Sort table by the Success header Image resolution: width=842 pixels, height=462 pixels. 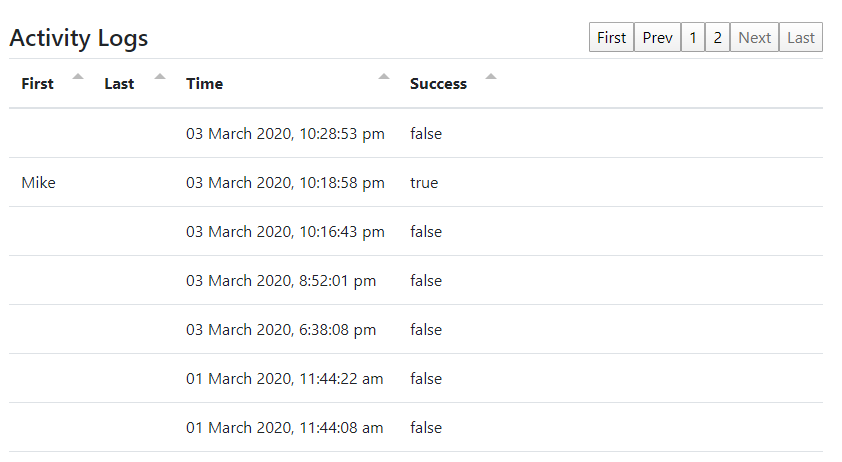click(438, 84)
